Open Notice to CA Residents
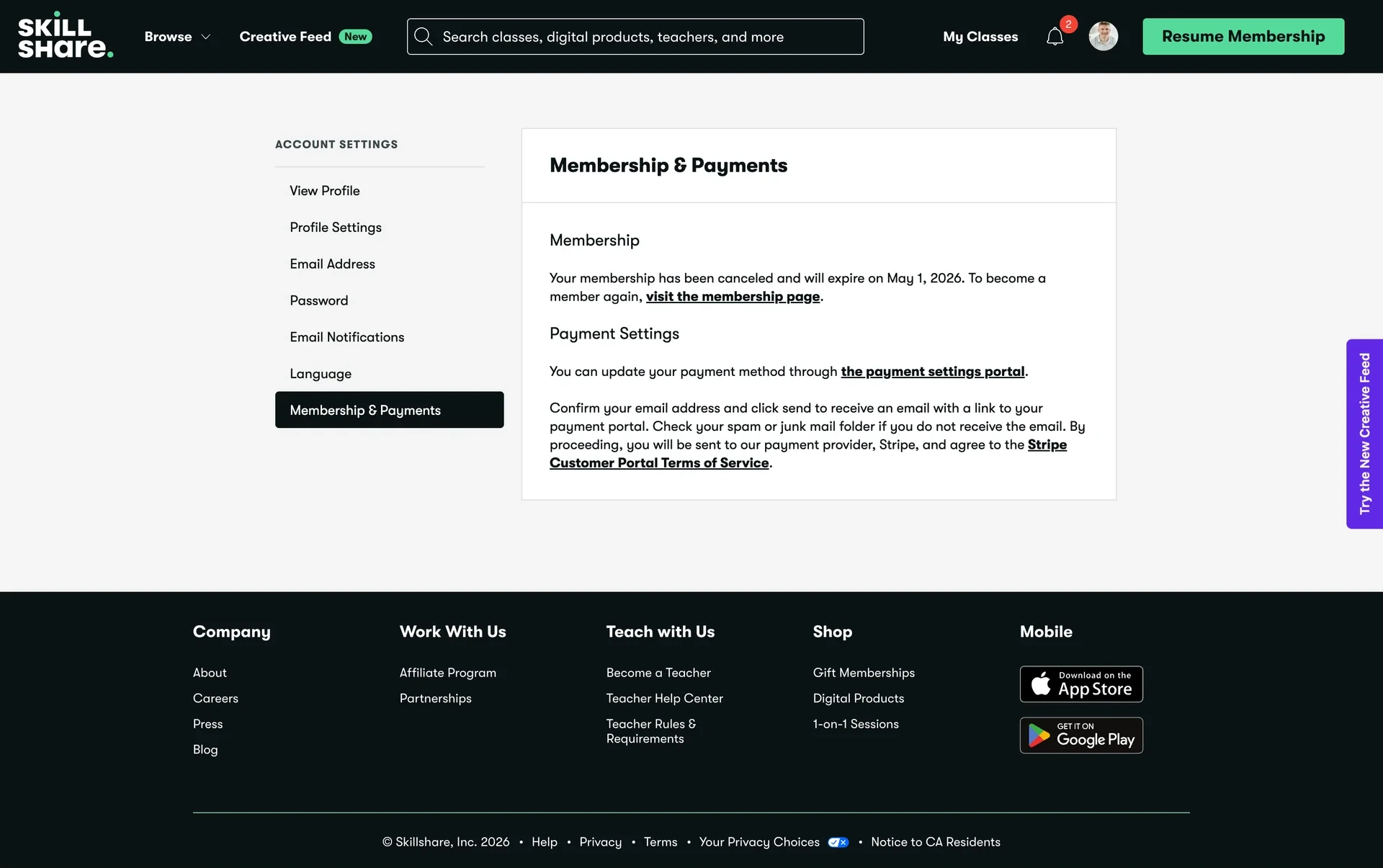This screenshot has width=1383, height=868. 936,842
